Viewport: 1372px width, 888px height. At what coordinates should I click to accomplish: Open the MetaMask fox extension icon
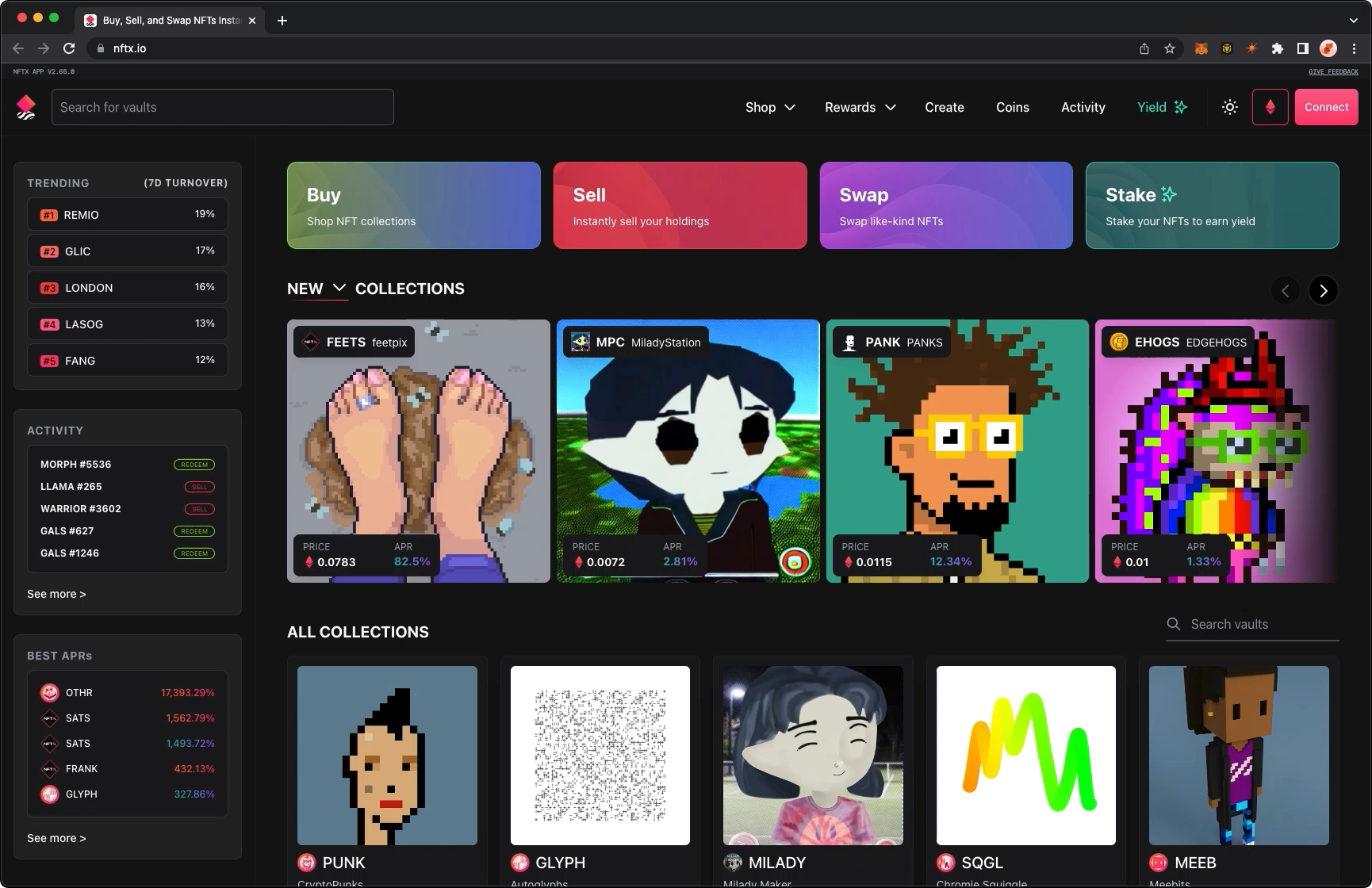click(x=1201, y=48)
